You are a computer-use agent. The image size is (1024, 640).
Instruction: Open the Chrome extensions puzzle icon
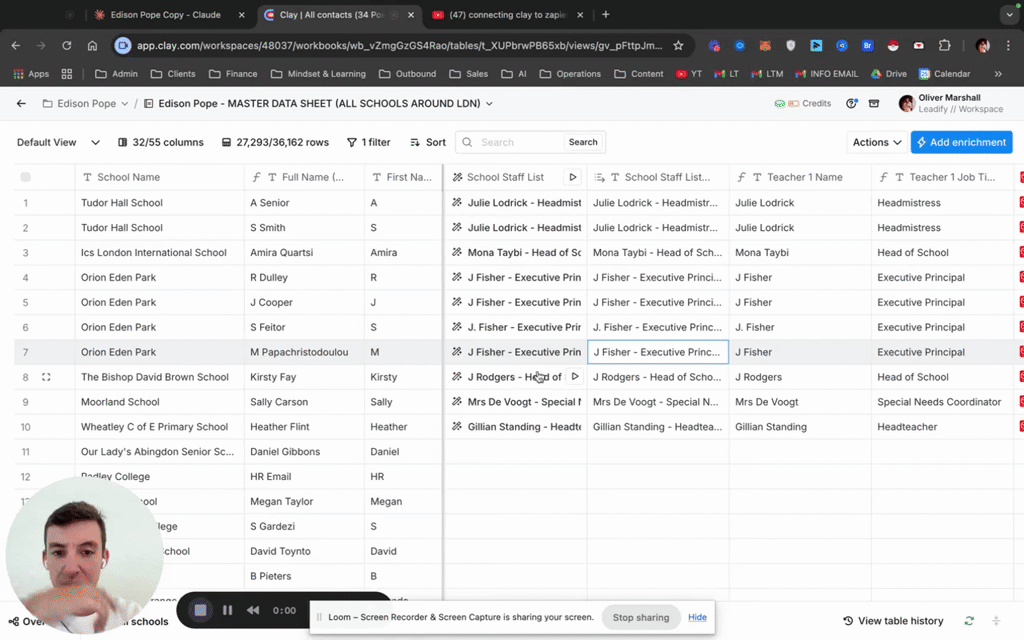click(944, 45)
